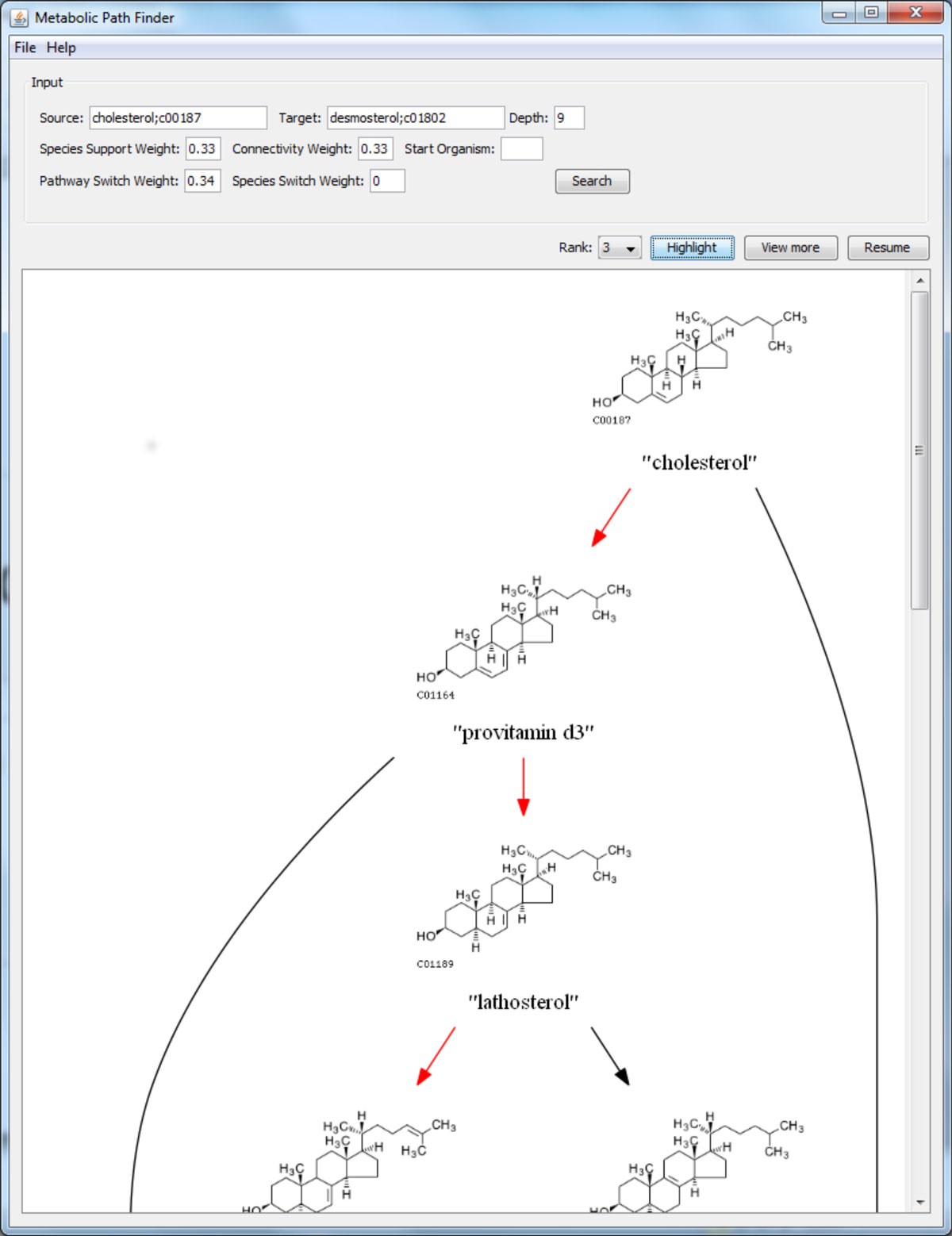Click the Resume button

[888, 248]
